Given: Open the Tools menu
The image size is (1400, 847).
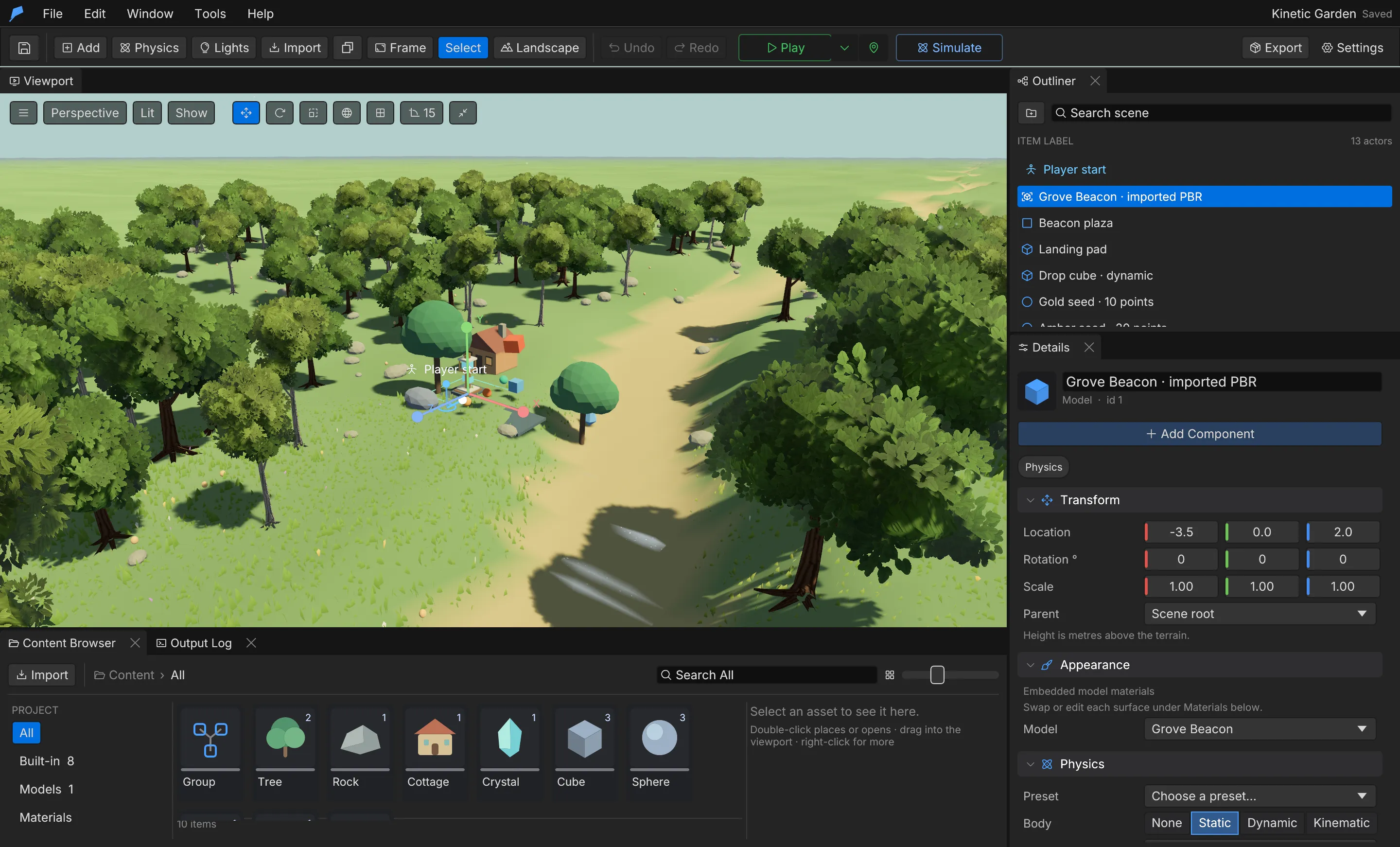Looking at the screenshot, I should (210, 13).
